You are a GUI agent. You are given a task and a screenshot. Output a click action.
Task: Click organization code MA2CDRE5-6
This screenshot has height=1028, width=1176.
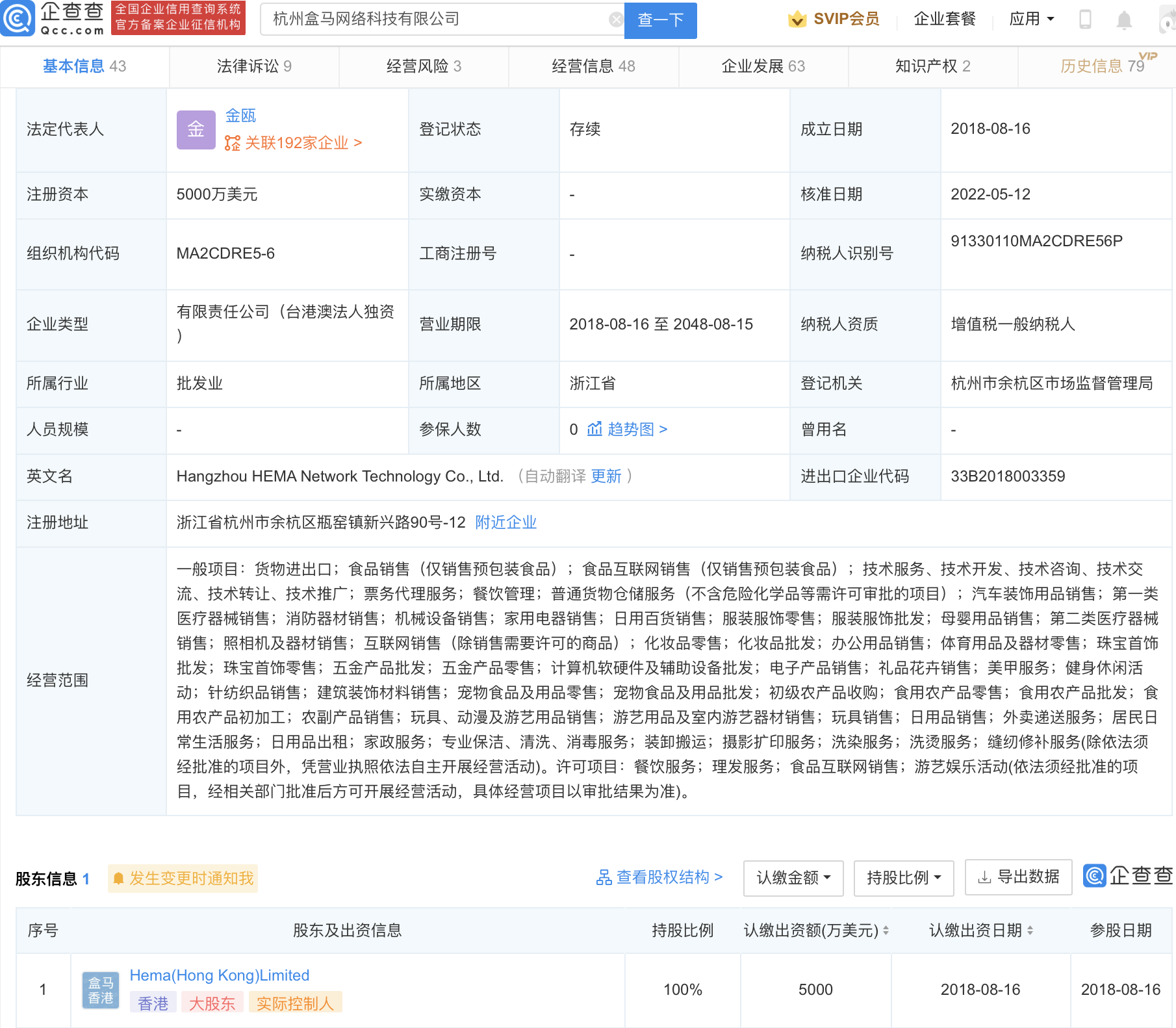click(225, 253)
